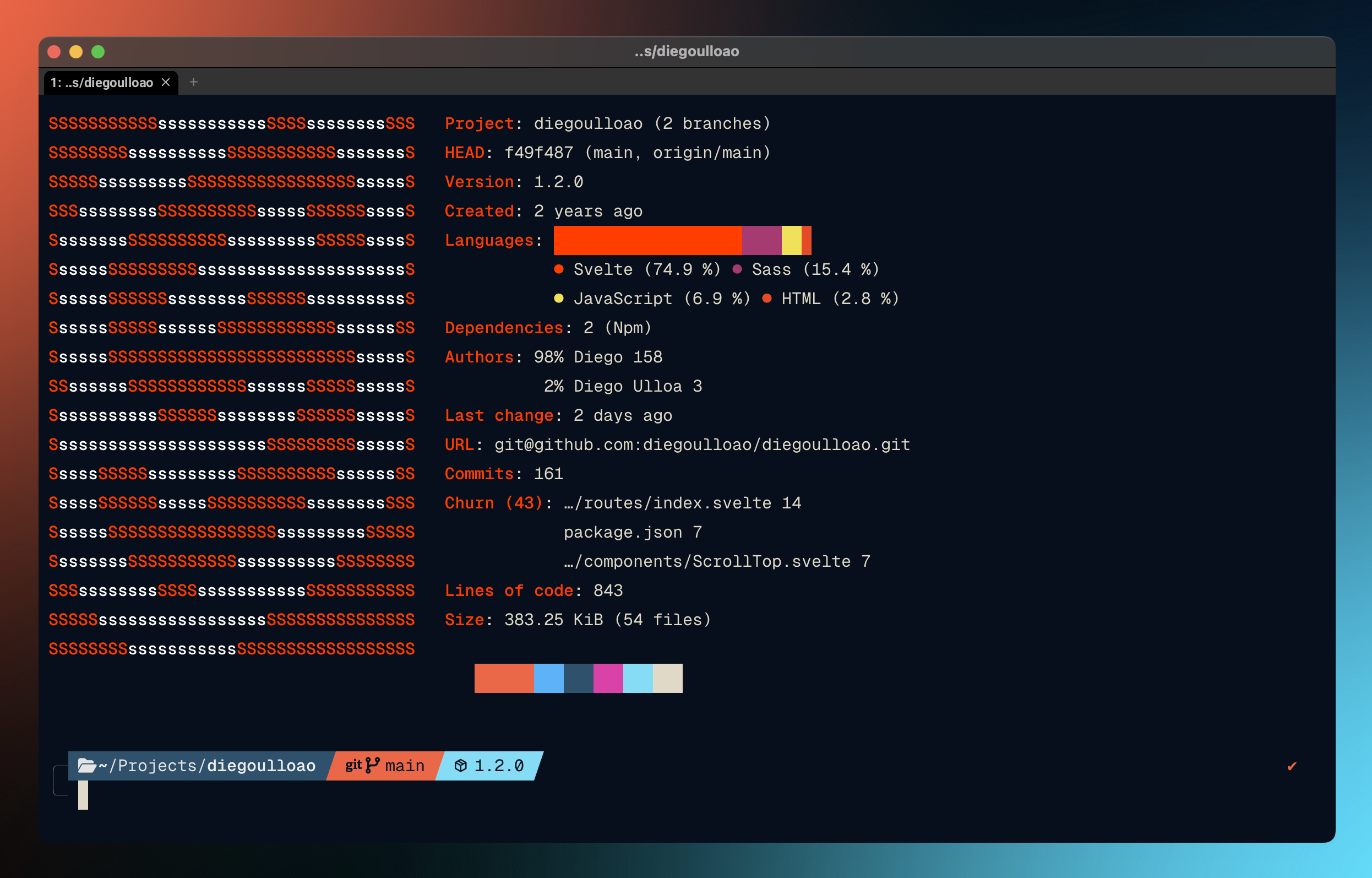Click the git branch icon in prompt

[x=372, y=765]
